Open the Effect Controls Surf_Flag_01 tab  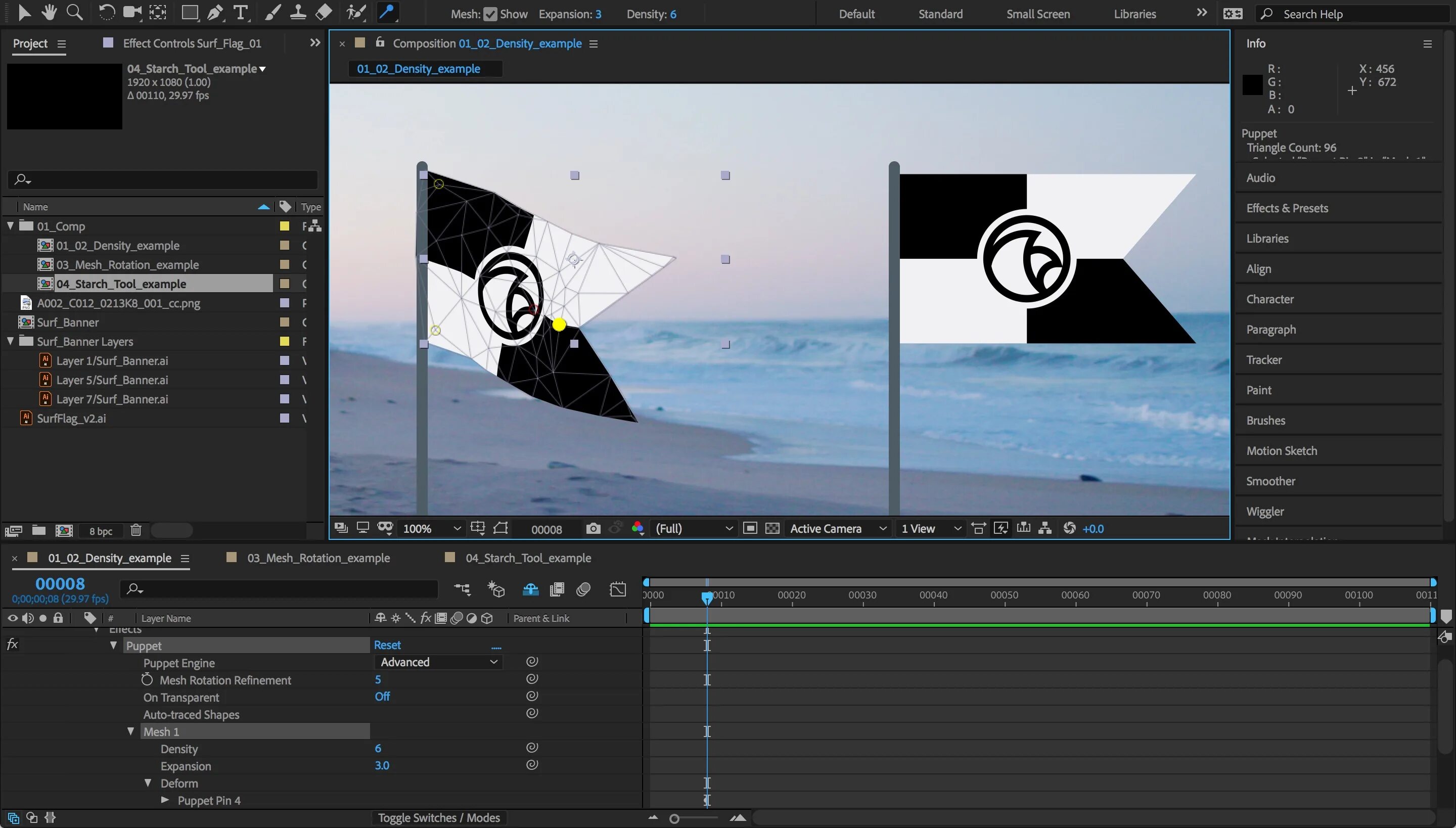tap(192, 43)
